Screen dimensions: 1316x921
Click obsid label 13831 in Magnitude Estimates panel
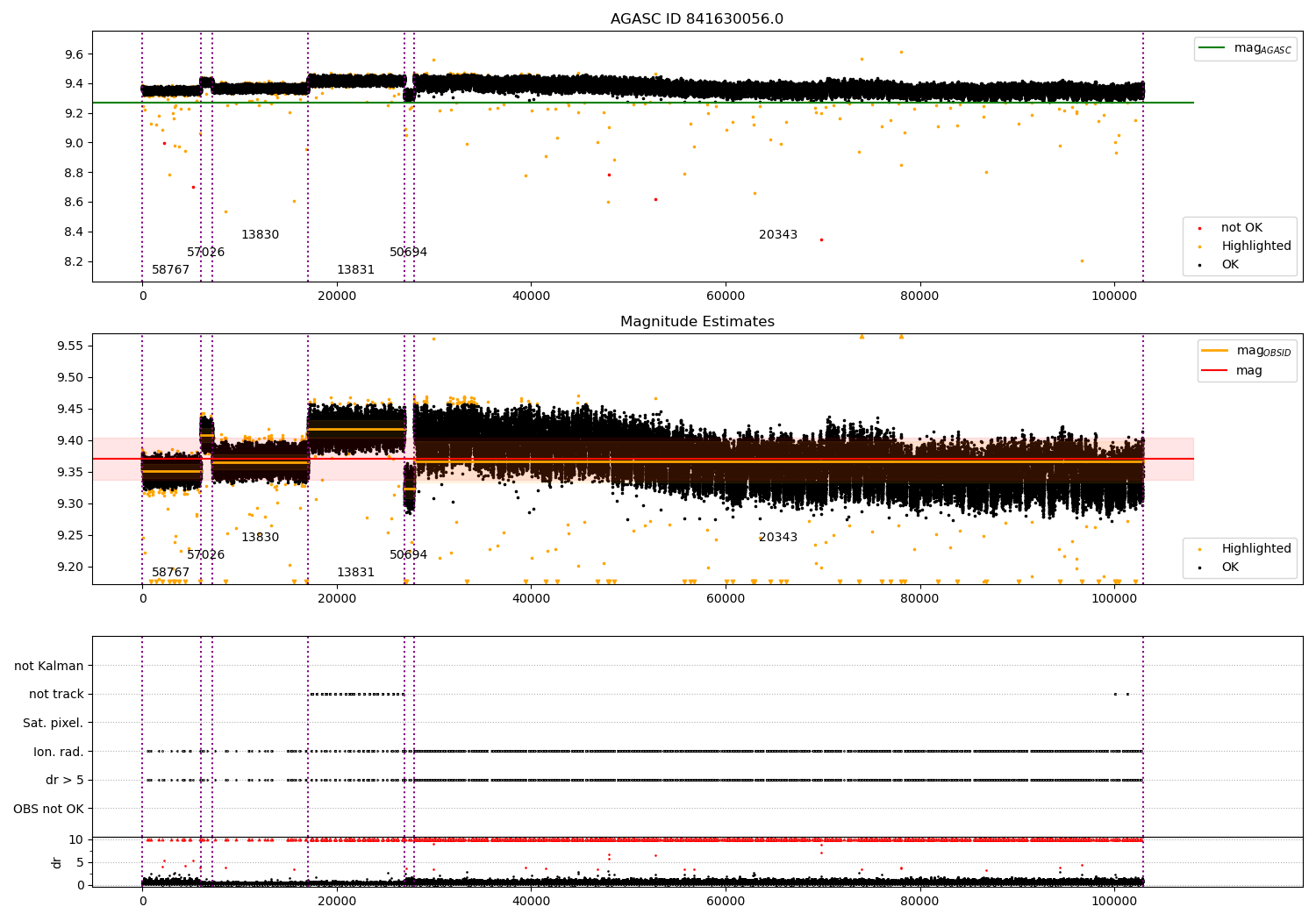click(355, 573)
